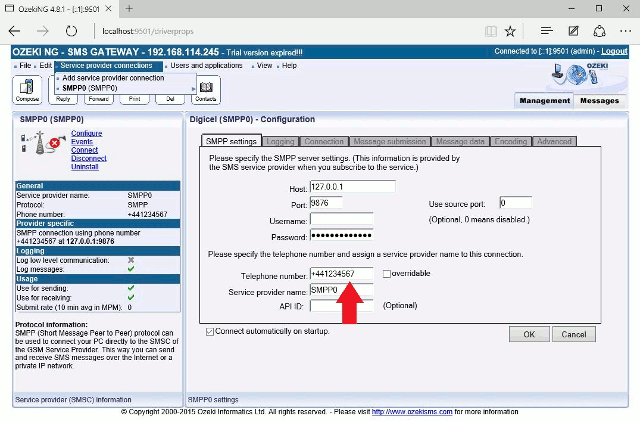Switch to the Message data tab
Viewport: 640px width, 422px height.
460,142
